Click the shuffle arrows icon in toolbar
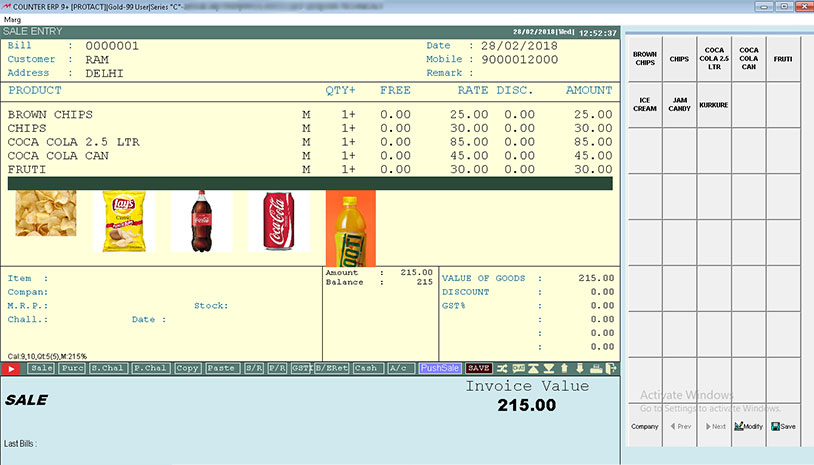This screenshot has height=465, width=814. [502, 368]
